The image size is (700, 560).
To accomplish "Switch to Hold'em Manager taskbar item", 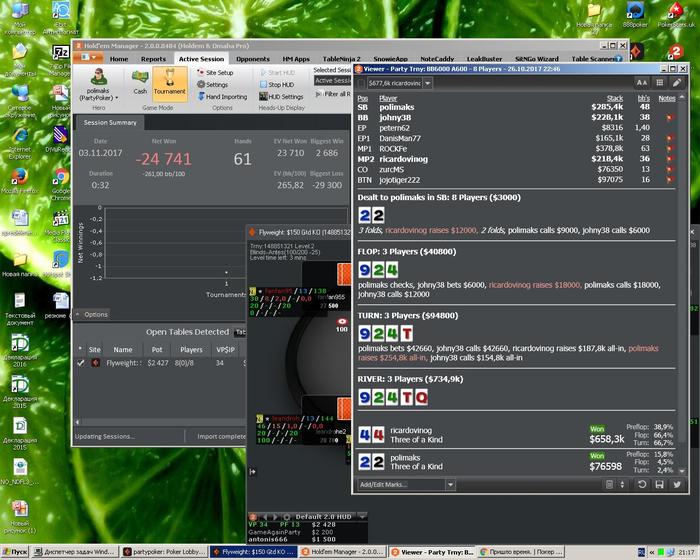I will (x=342, y=552).
